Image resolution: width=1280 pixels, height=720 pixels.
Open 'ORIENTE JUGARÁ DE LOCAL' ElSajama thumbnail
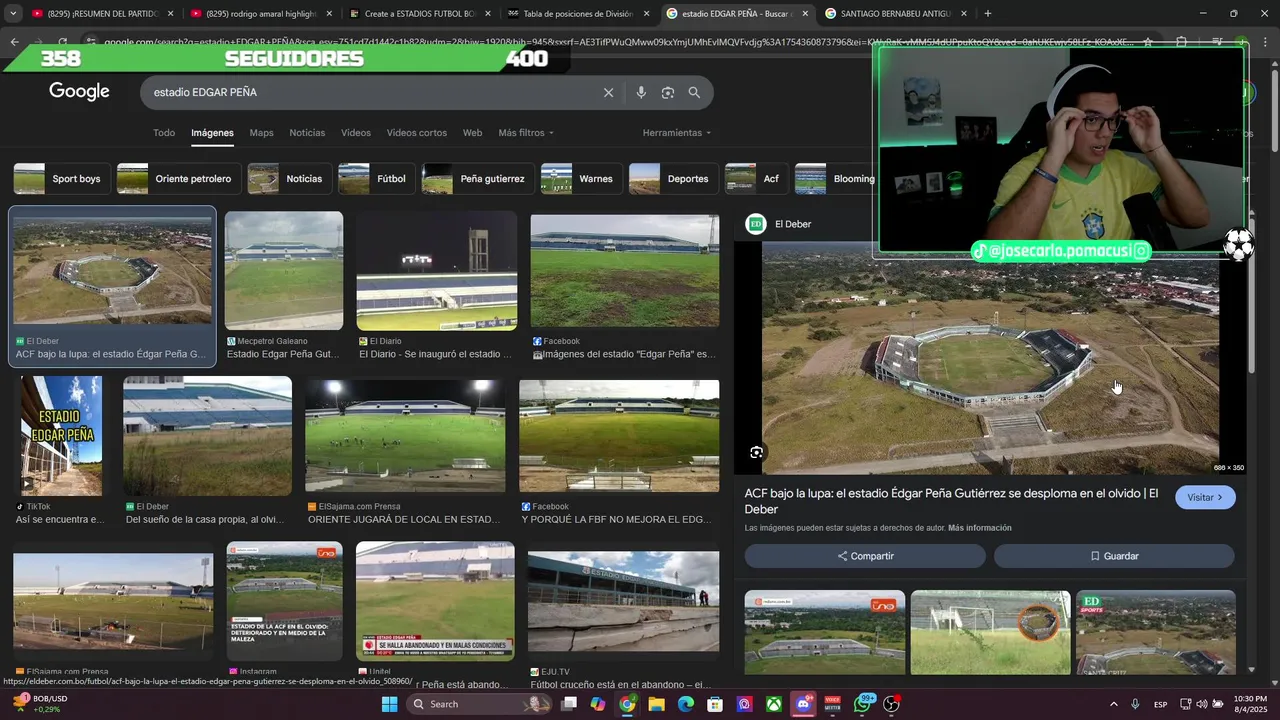(405, 436)
